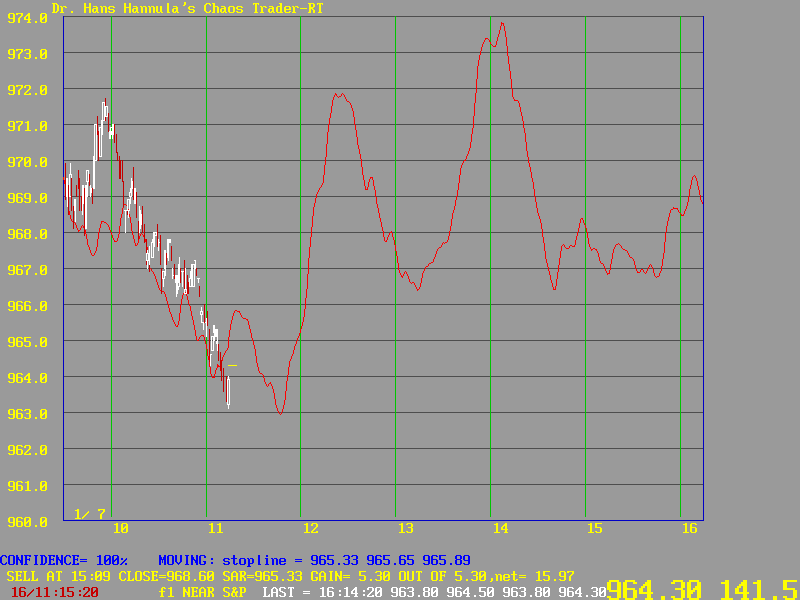
Task: Select the 964.0 price axis label
Action: pos(27,378)
